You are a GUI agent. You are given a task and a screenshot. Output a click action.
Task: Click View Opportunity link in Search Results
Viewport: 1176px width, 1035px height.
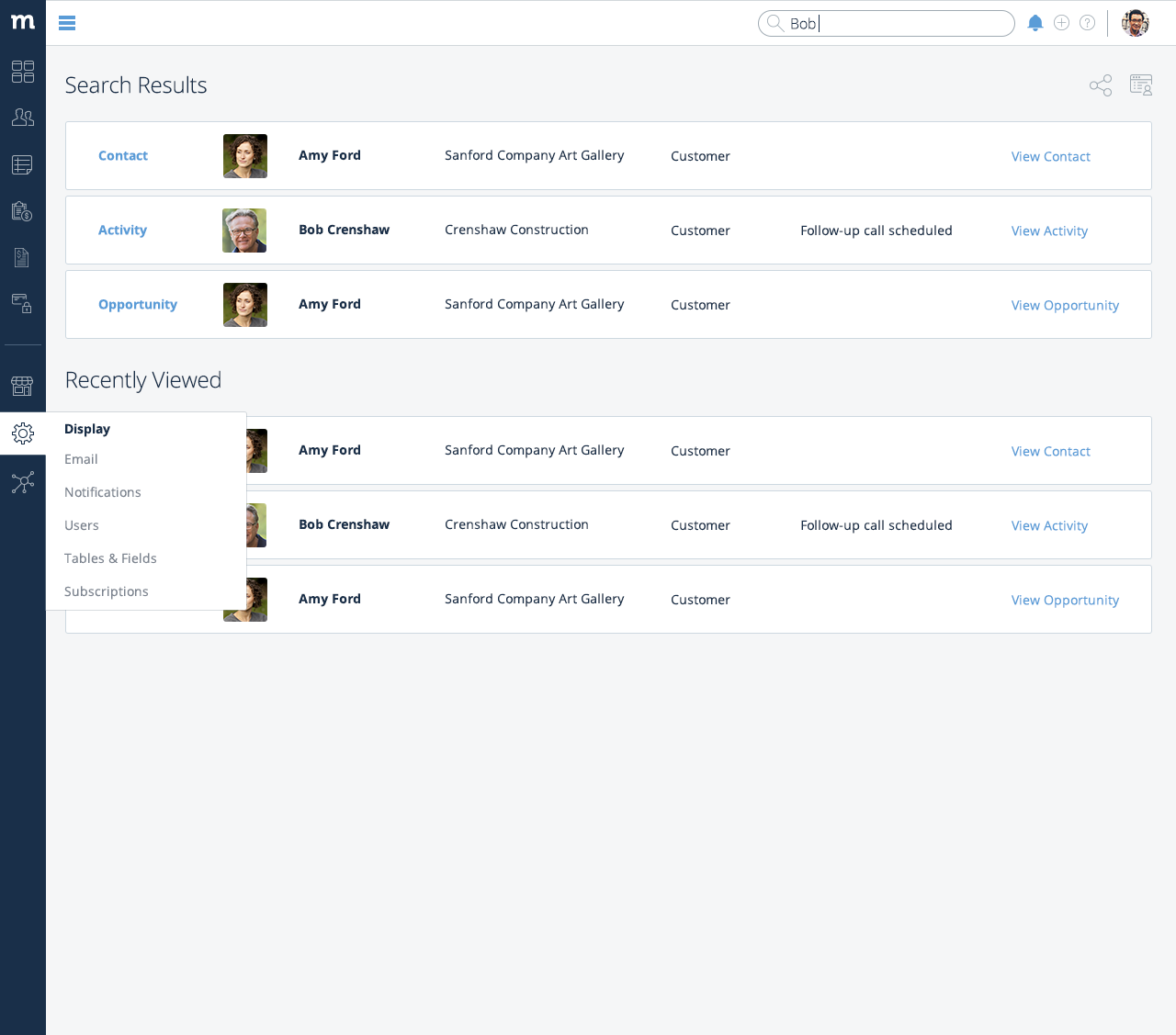1065,306
